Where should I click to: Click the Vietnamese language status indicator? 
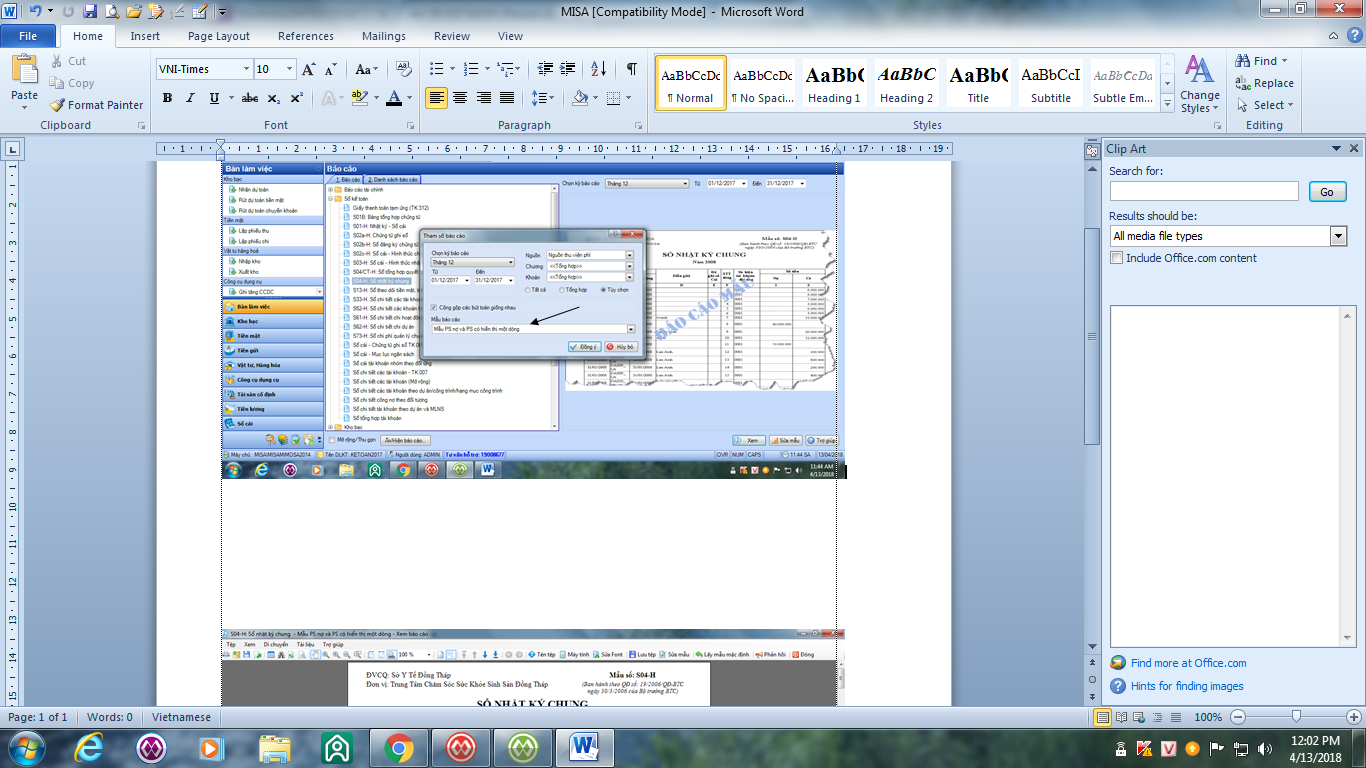point(181,717)
